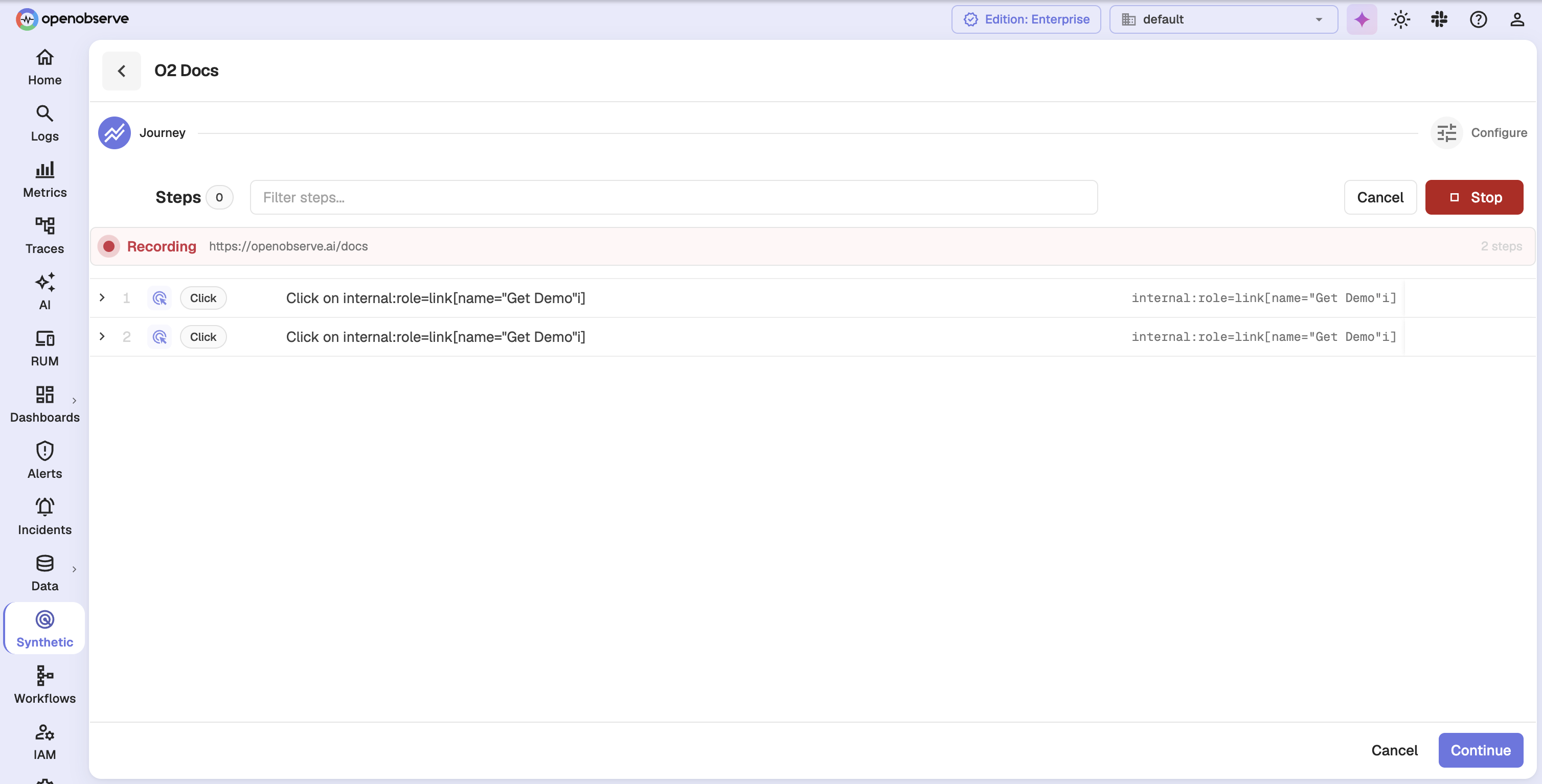The width and height of the screenshot is (1542, 784).
Task: Open Incidents page
Action: 44,518
